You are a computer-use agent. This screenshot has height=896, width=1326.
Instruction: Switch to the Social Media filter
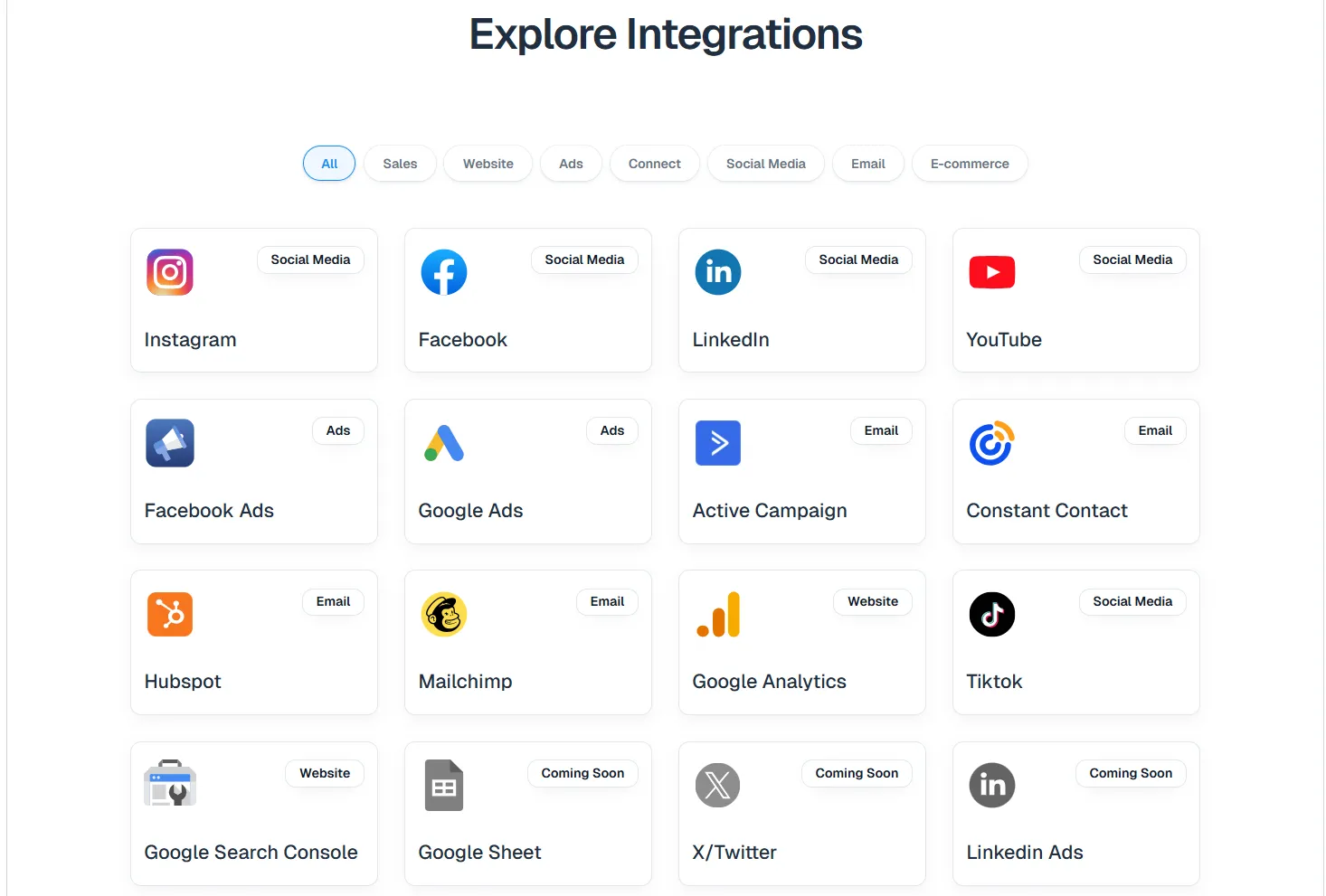(765, 164)
